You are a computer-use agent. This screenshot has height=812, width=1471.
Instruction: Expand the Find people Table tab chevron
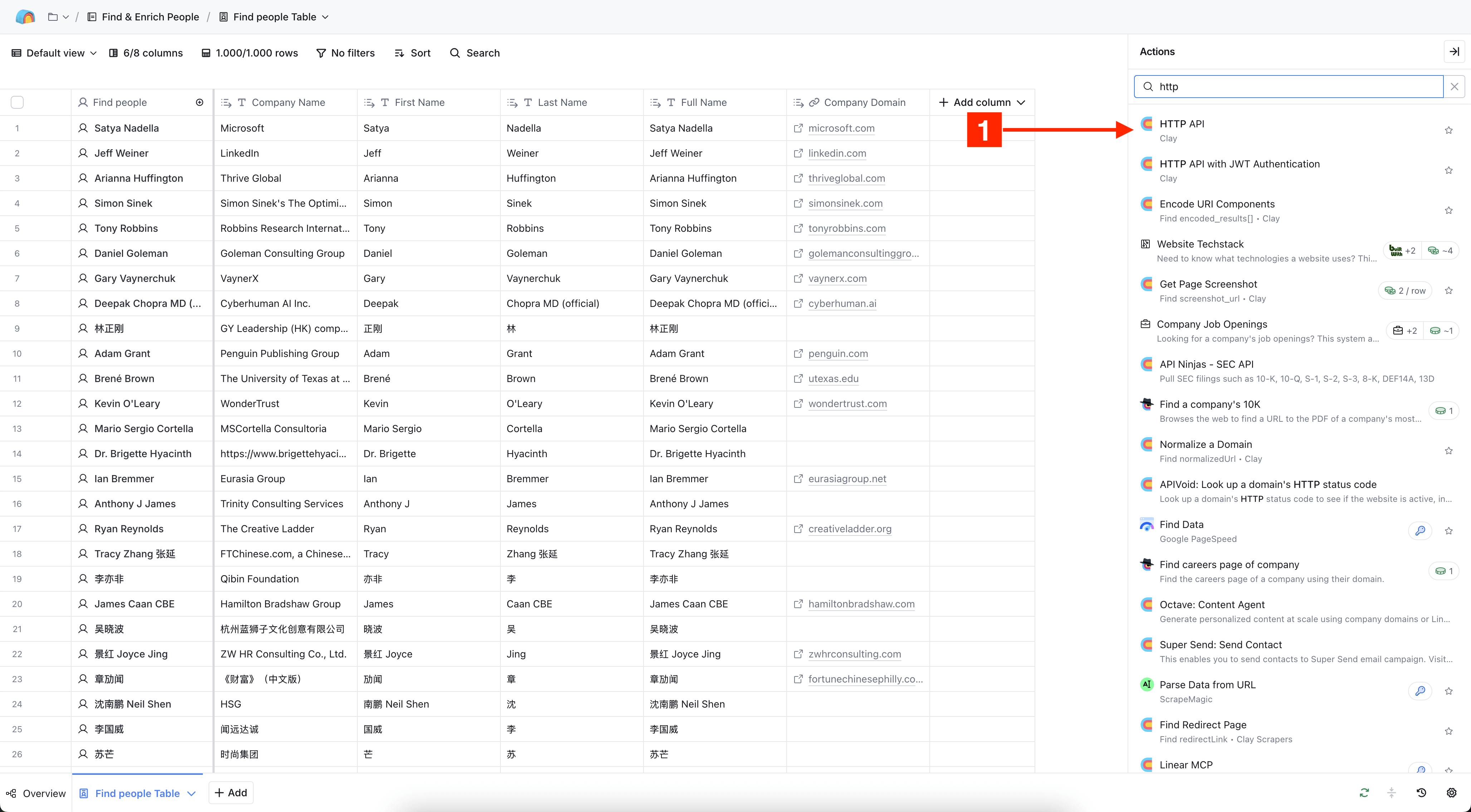[192, 793]
